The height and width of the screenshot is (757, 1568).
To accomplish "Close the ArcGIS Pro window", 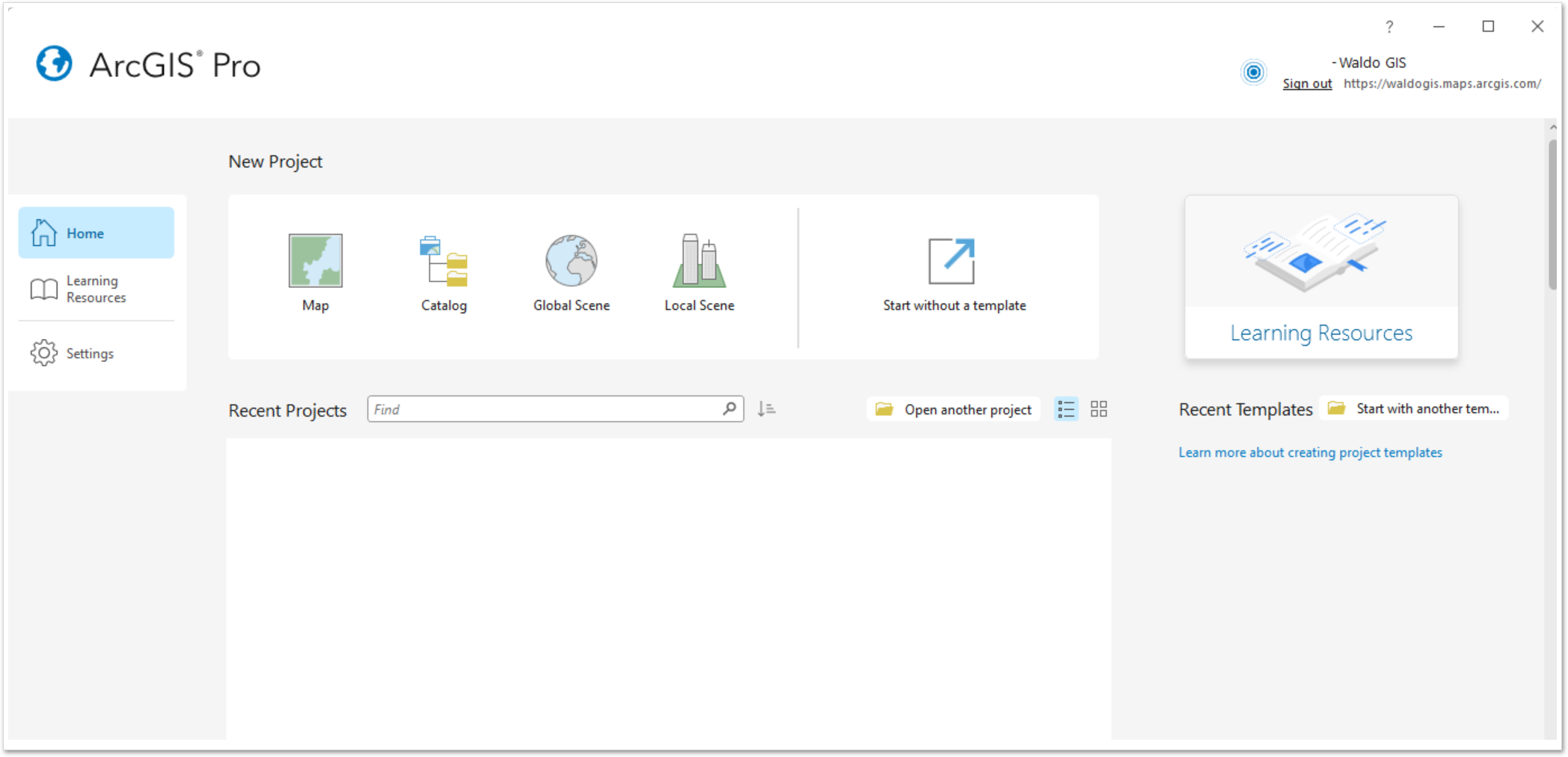I will (x=1537, y=27).
